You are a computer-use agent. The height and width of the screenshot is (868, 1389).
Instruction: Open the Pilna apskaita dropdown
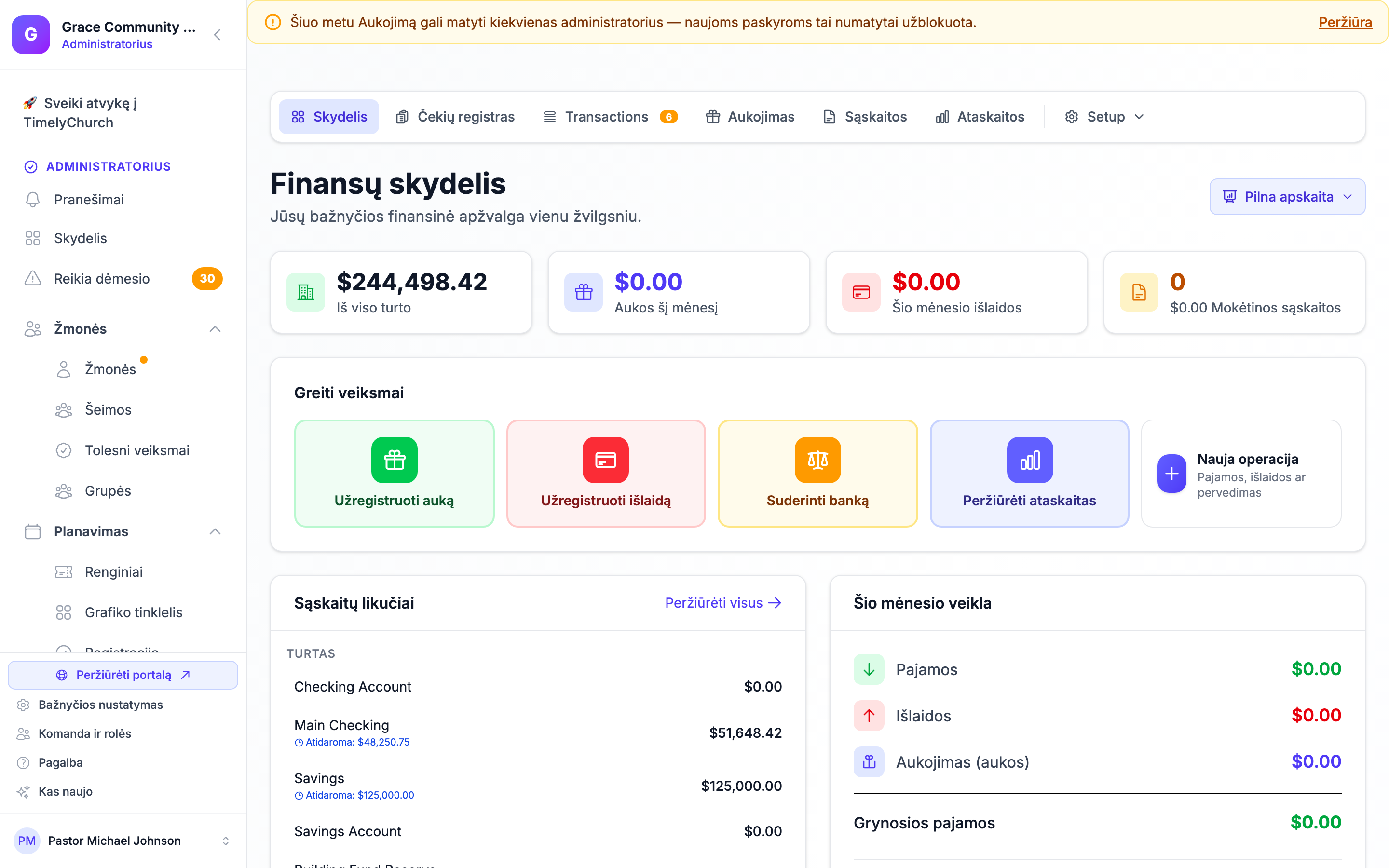click(1287, 197)
